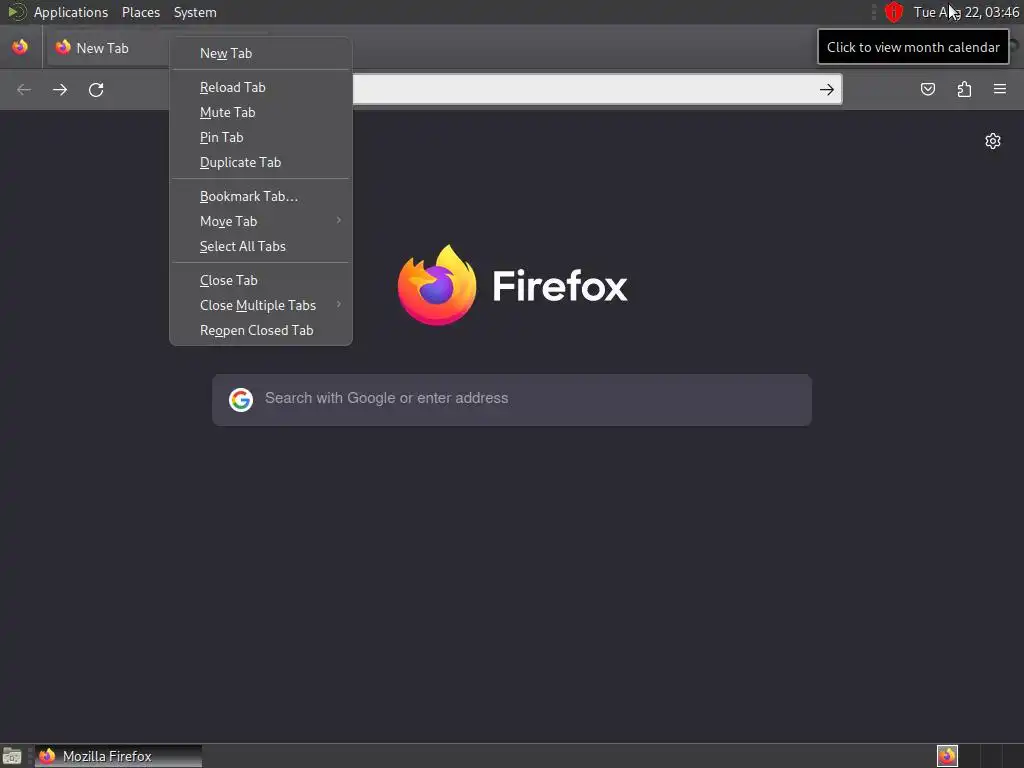Click the Firefox icon in bottom panel tray

947,756
